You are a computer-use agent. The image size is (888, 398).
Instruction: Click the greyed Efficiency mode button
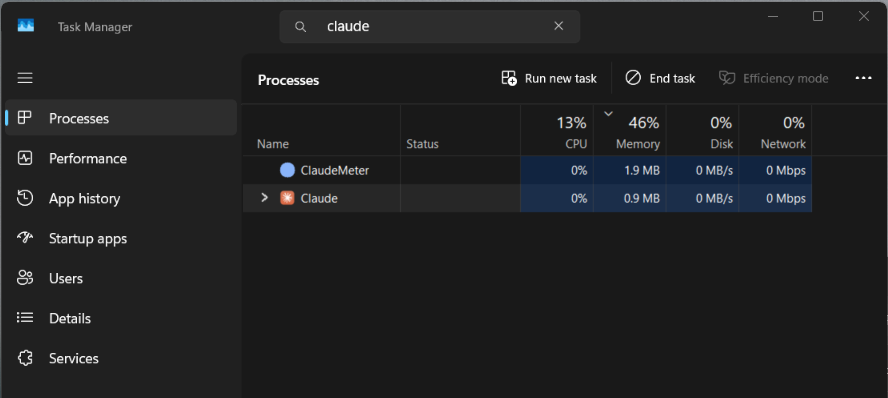pos(774,78)
